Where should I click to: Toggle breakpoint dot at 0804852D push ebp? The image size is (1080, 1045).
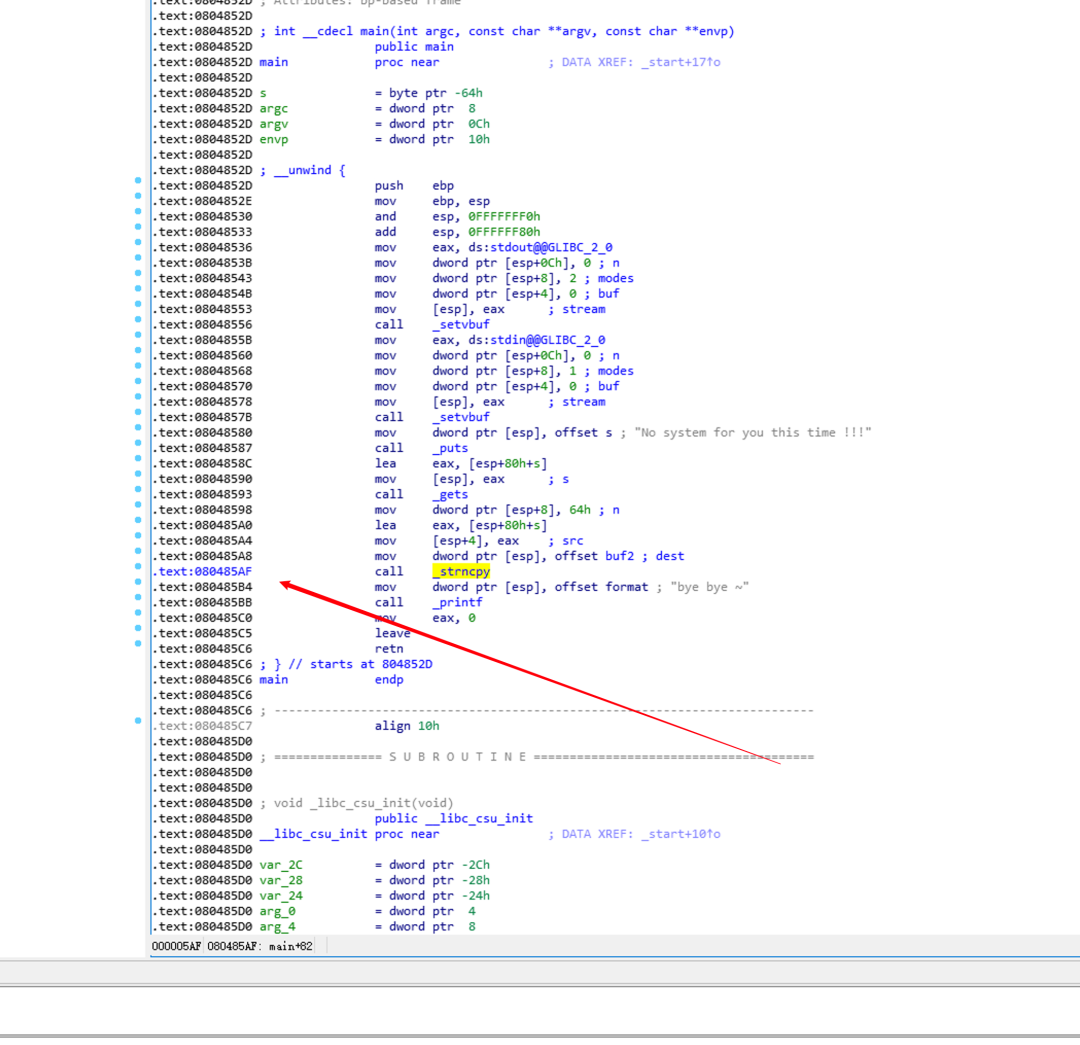tap(138, 180)
